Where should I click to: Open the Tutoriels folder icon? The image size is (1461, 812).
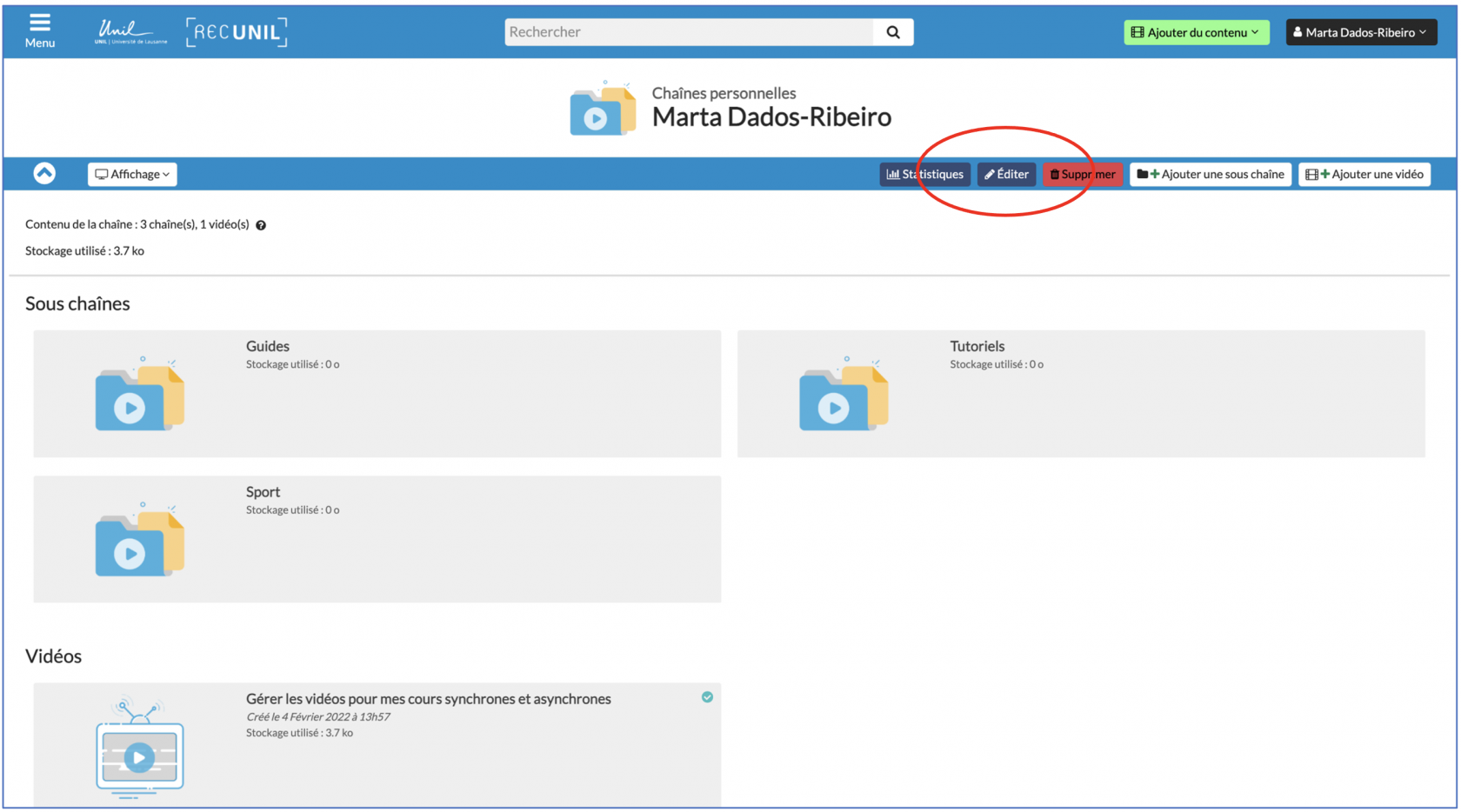tap(843, 396)
